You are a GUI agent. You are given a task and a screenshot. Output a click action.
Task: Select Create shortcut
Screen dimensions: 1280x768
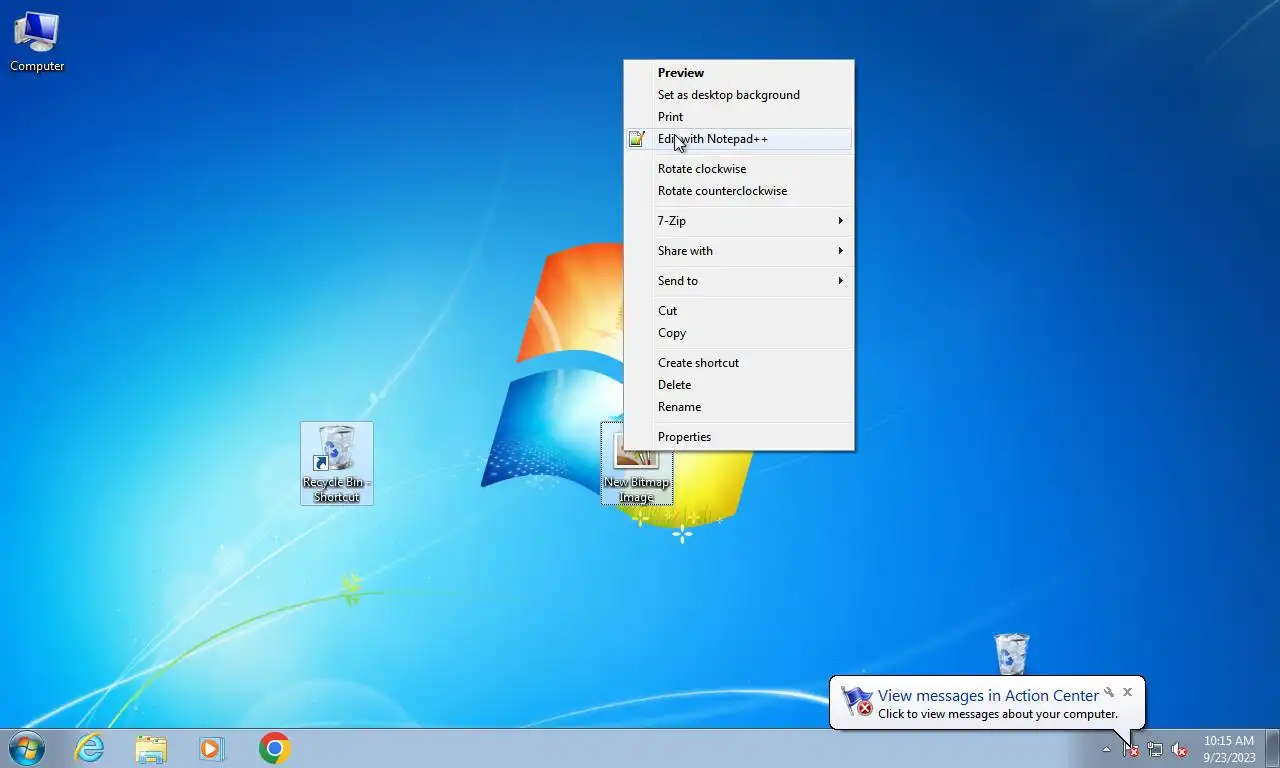(x=739, y=363)
